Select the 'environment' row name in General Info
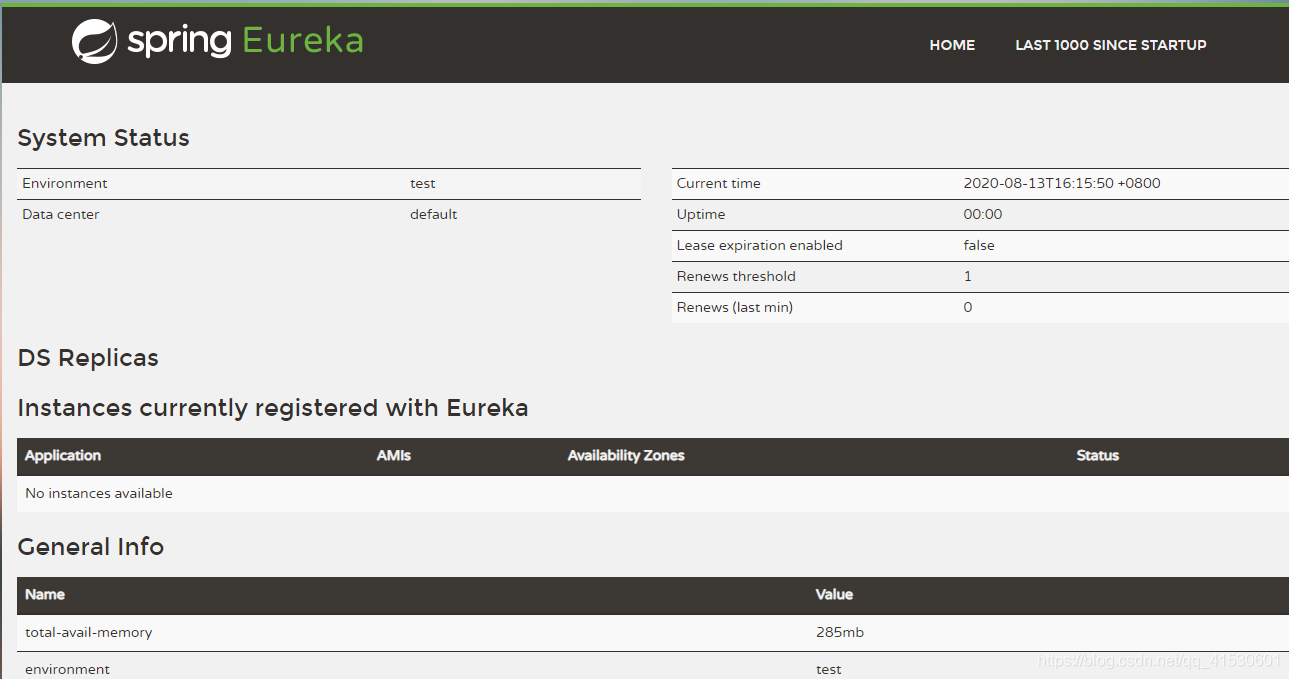1289x679 pixels. (x=67, y=669)
